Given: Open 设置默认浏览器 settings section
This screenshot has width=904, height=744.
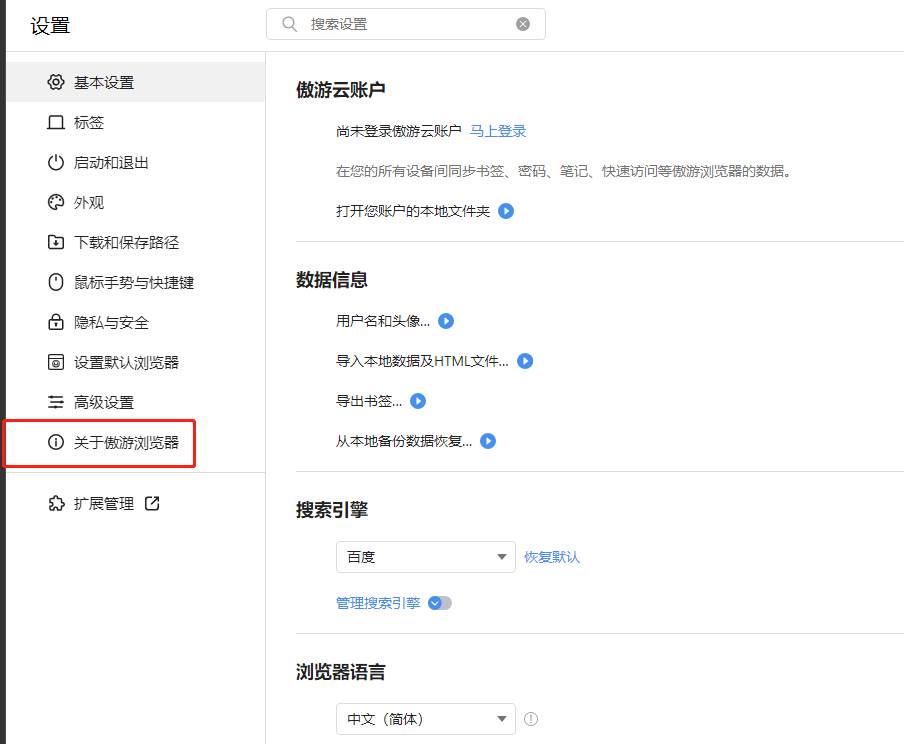Looking at the screenshot, I should [136, 362].
